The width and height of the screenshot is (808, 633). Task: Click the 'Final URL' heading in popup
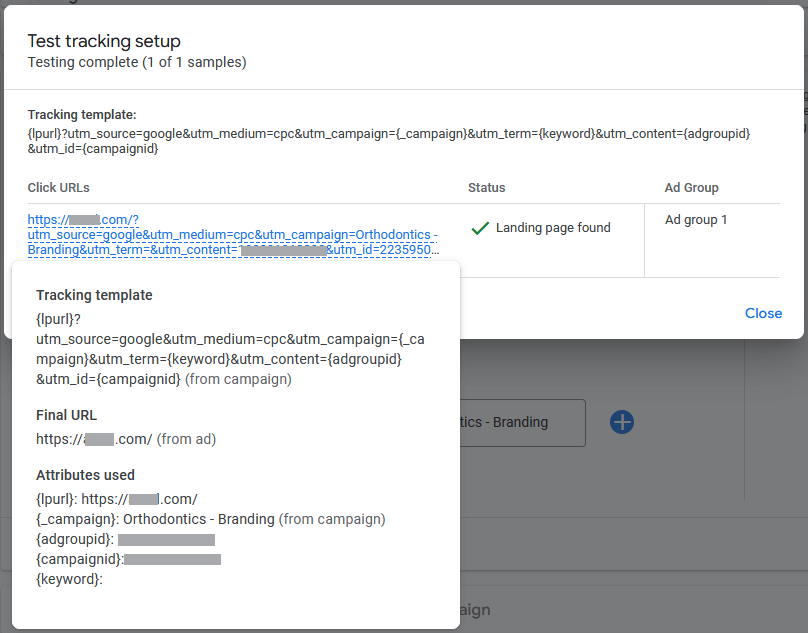(66, 415)
